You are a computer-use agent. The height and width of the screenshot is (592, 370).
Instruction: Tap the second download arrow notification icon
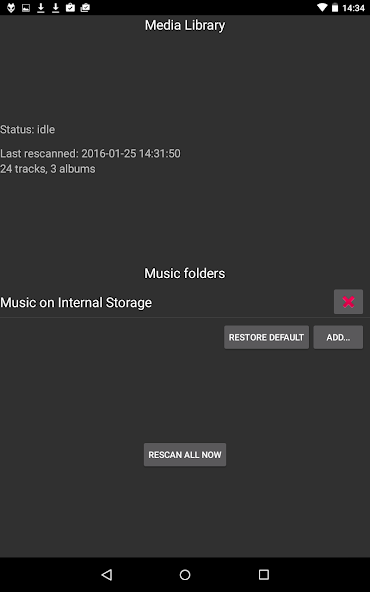(x=56, y=8)
